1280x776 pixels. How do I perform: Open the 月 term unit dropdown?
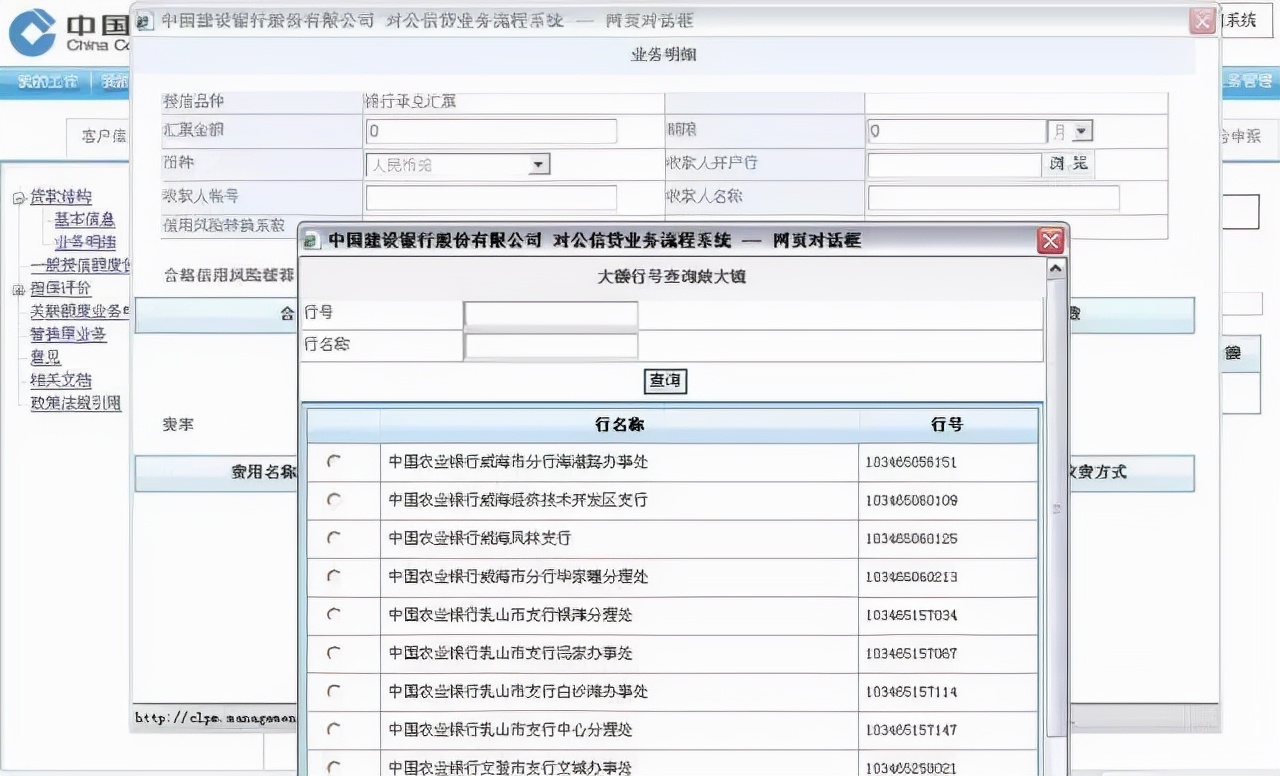[1082, 131]
